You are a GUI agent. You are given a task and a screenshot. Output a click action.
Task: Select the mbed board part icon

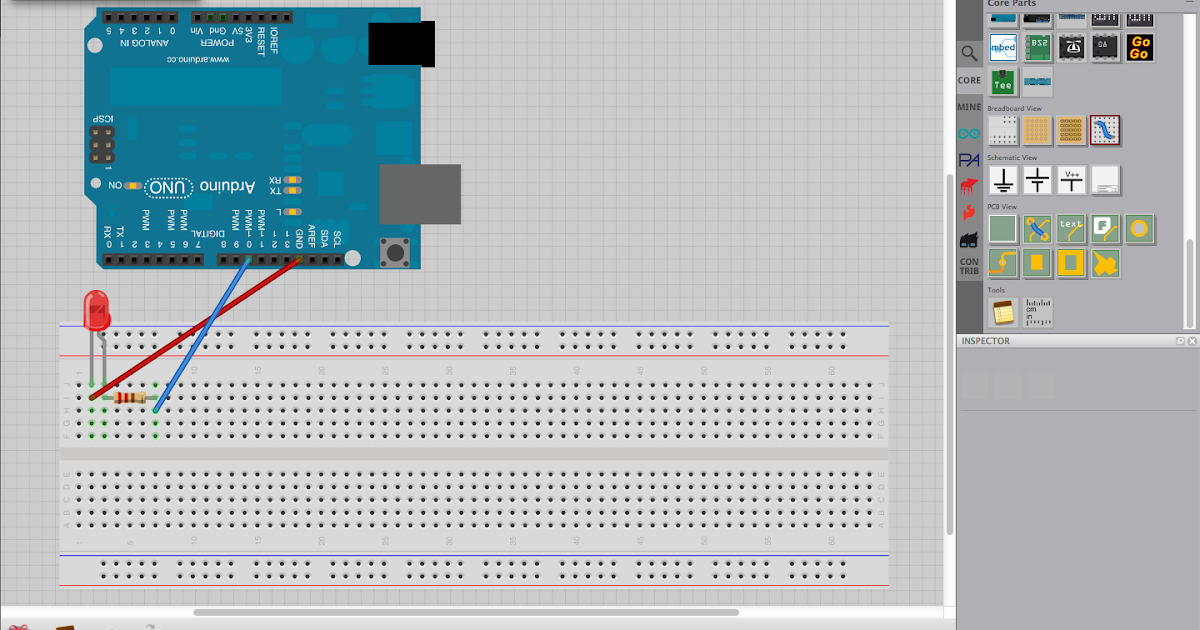coord(1004,49)
